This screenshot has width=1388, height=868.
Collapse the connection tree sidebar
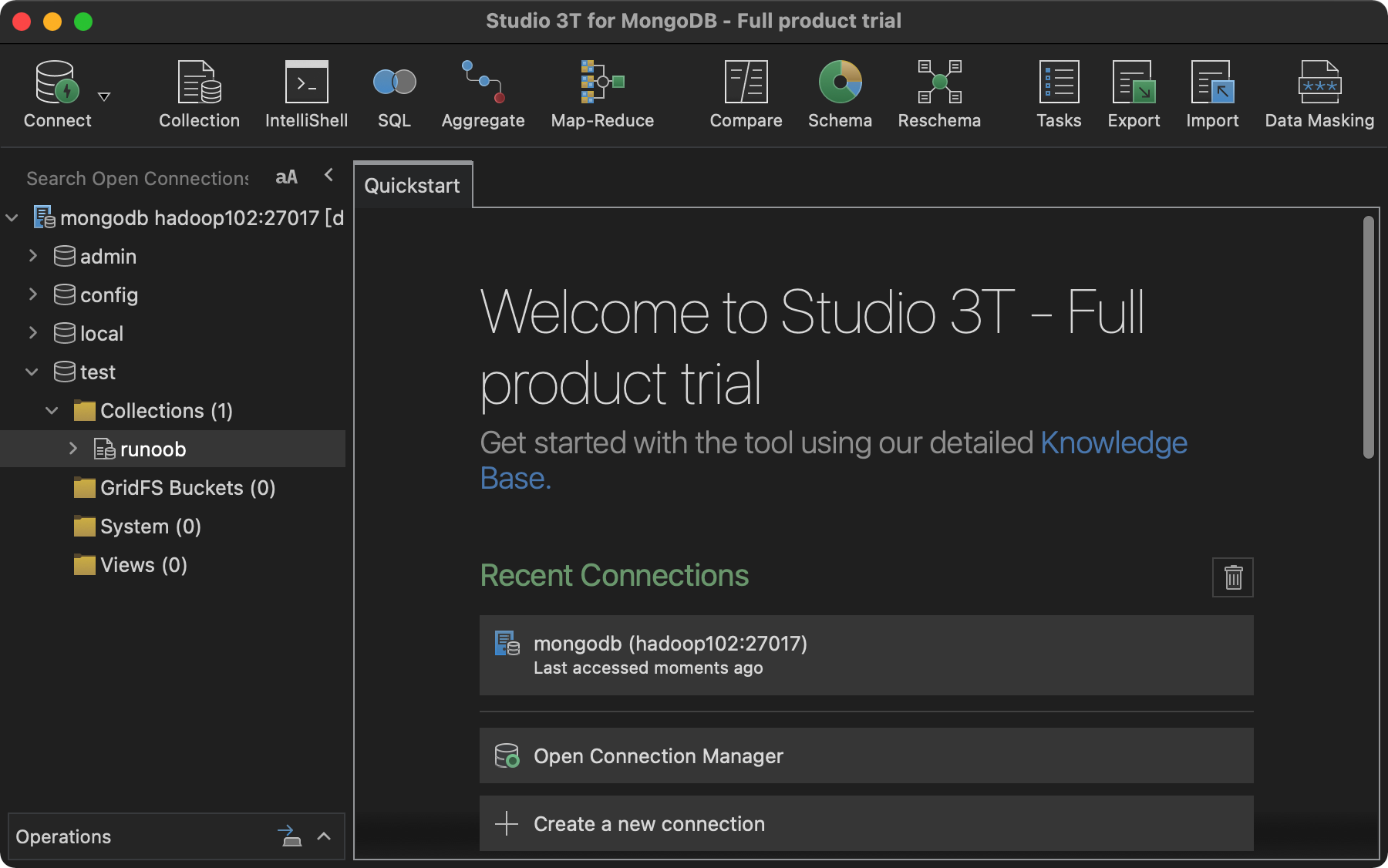tap(329, 175)
